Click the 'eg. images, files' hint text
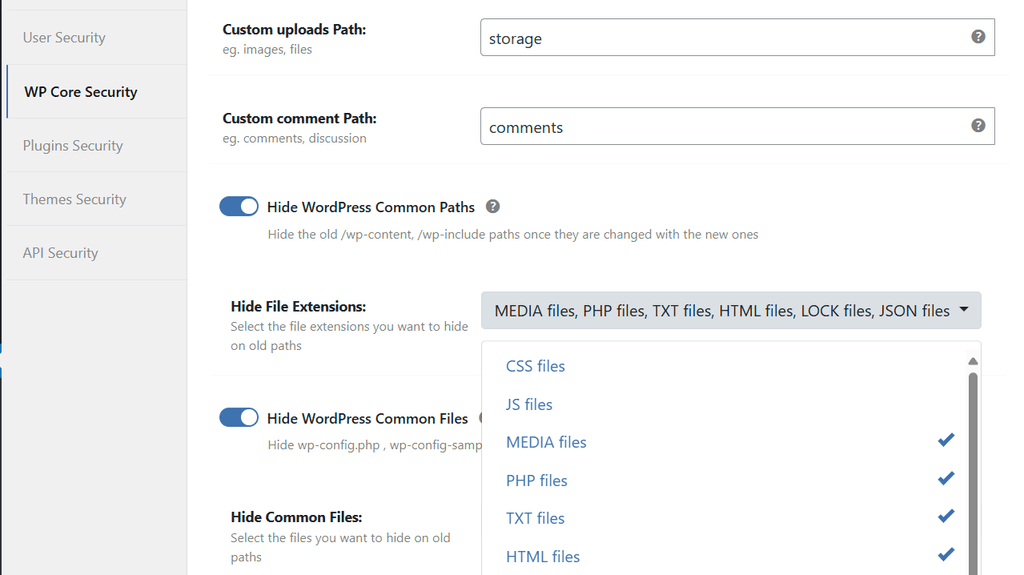 coord(267,50)
